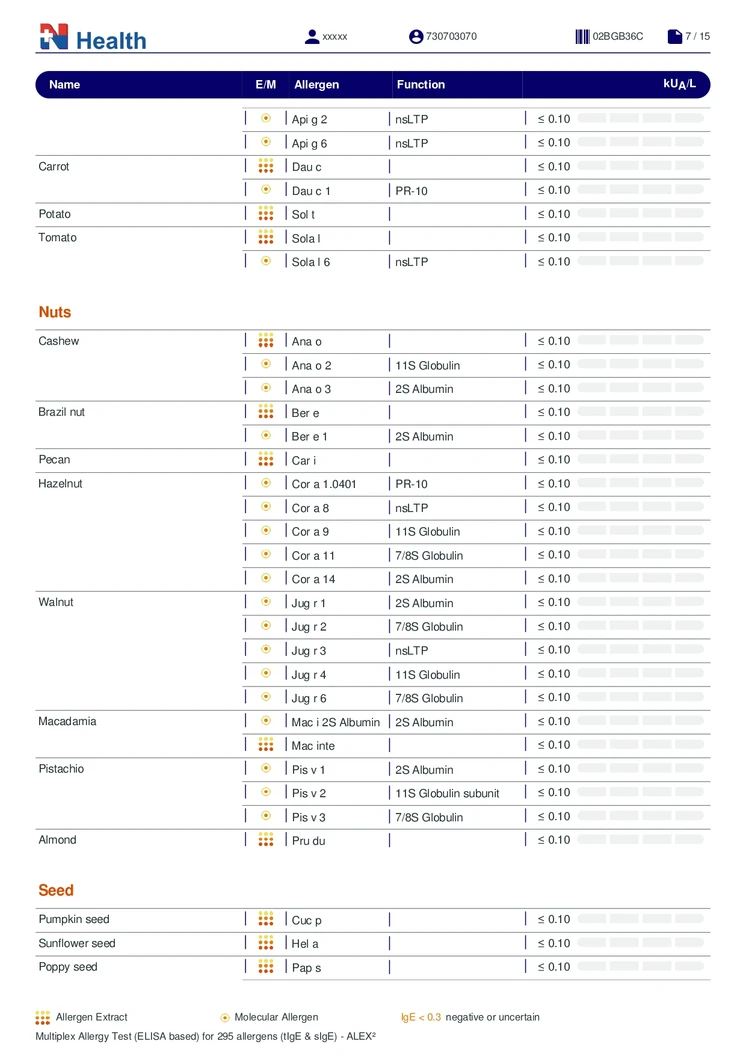This screenshot has width=746, height=1056.
Task: Click the allergen extract icon for Carrot
Action: point(266,166)
